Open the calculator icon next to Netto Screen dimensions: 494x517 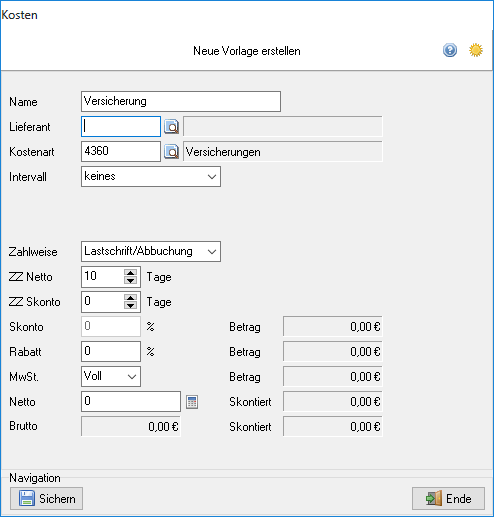pyautogui.click(x=192, y=402)
